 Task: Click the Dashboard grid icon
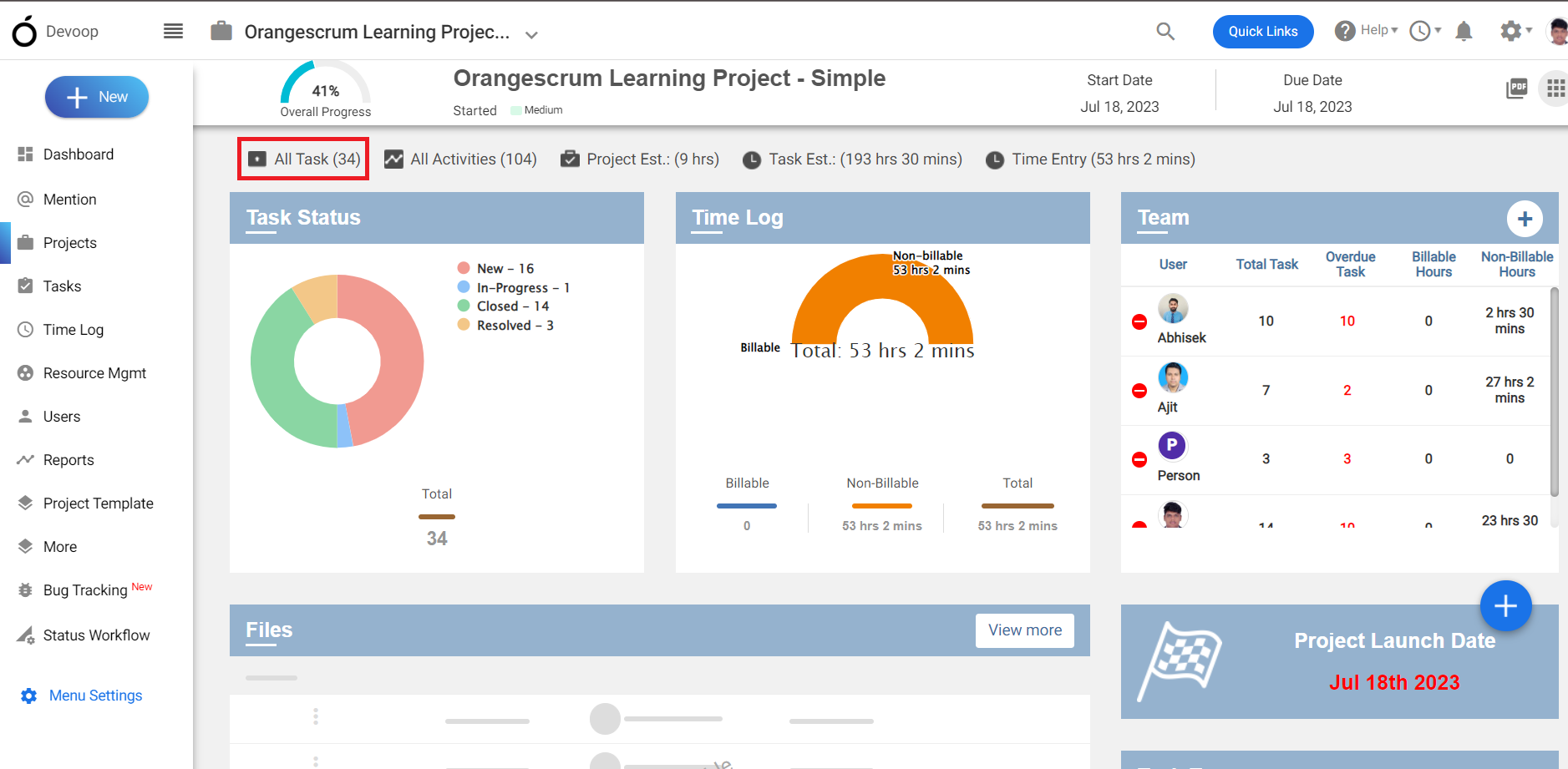tap(26, 154)
